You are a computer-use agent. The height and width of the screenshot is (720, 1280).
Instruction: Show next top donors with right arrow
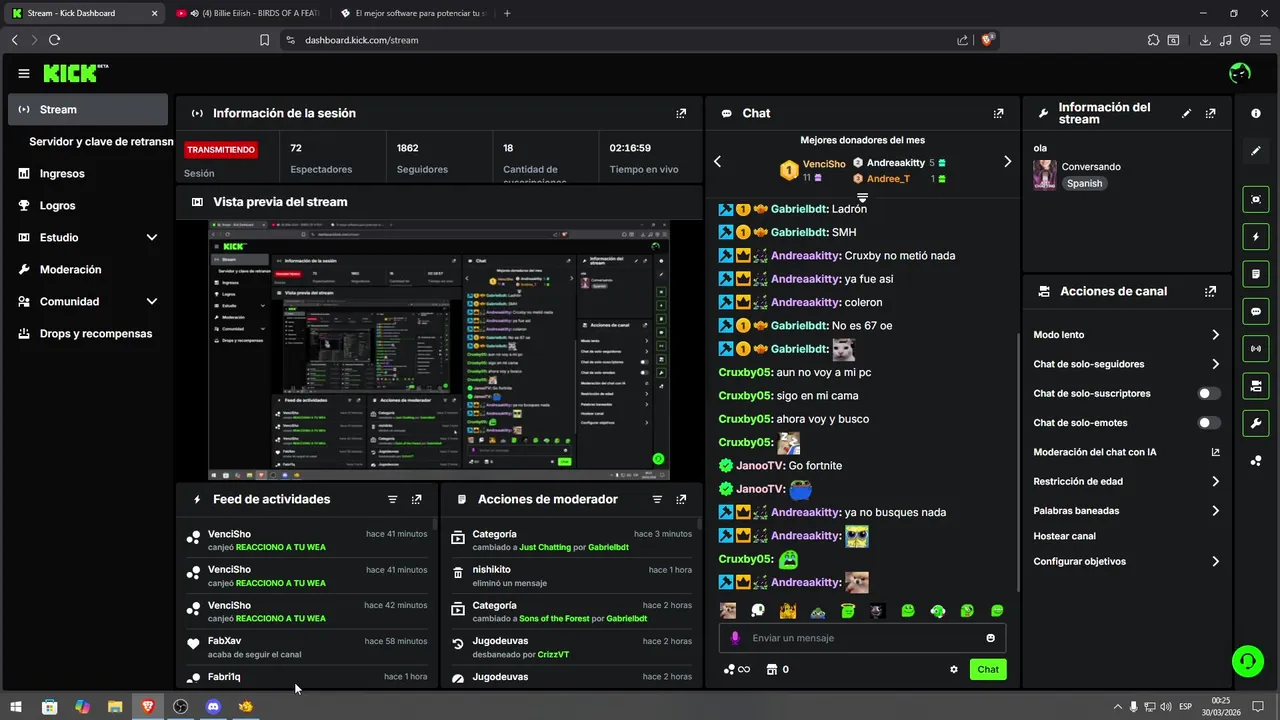1007,162
